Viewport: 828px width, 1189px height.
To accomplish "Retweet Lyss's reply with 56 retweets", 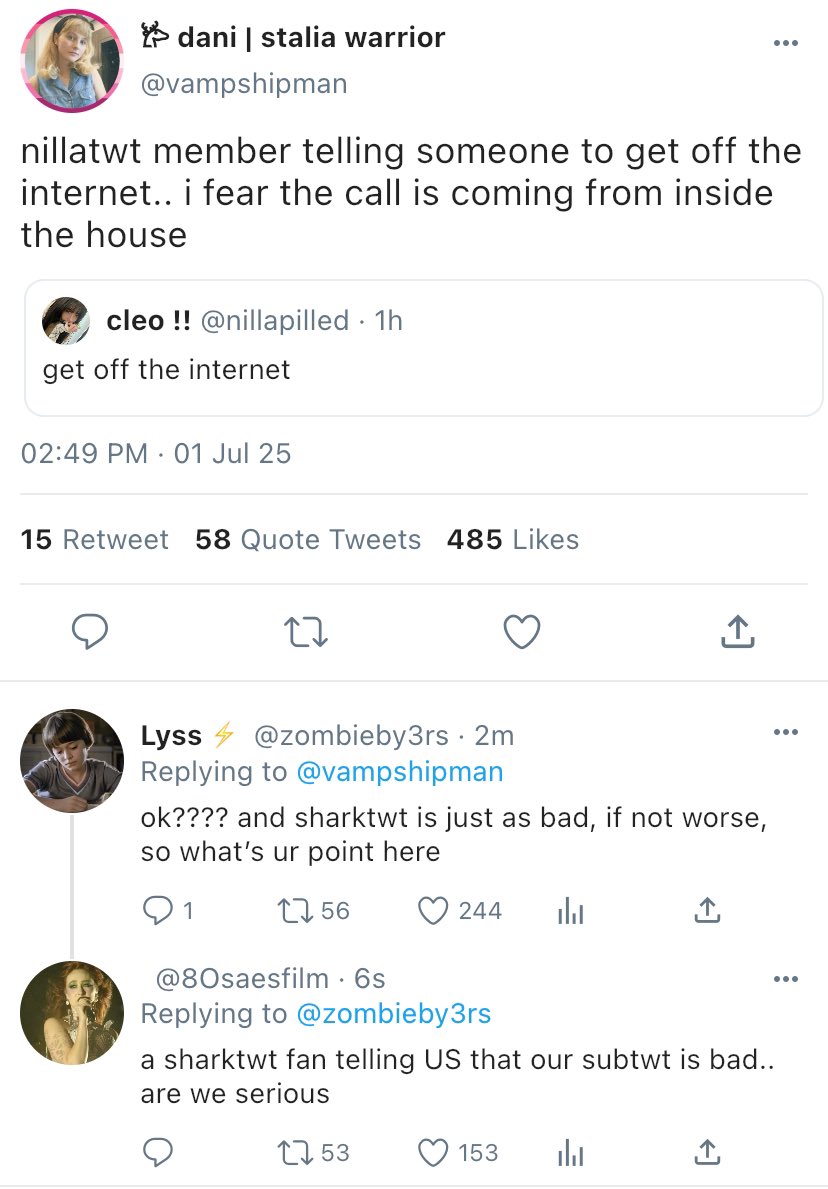I will (x=297, y=910).
